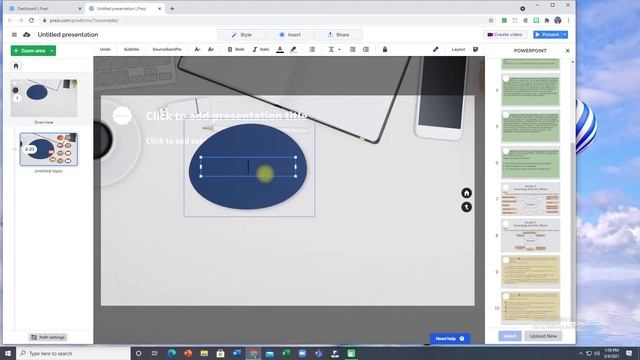Image resolution: width=640 pixels, height=360 pixels.
Task: Open Task View on taskbar
Action: (155, 353)
